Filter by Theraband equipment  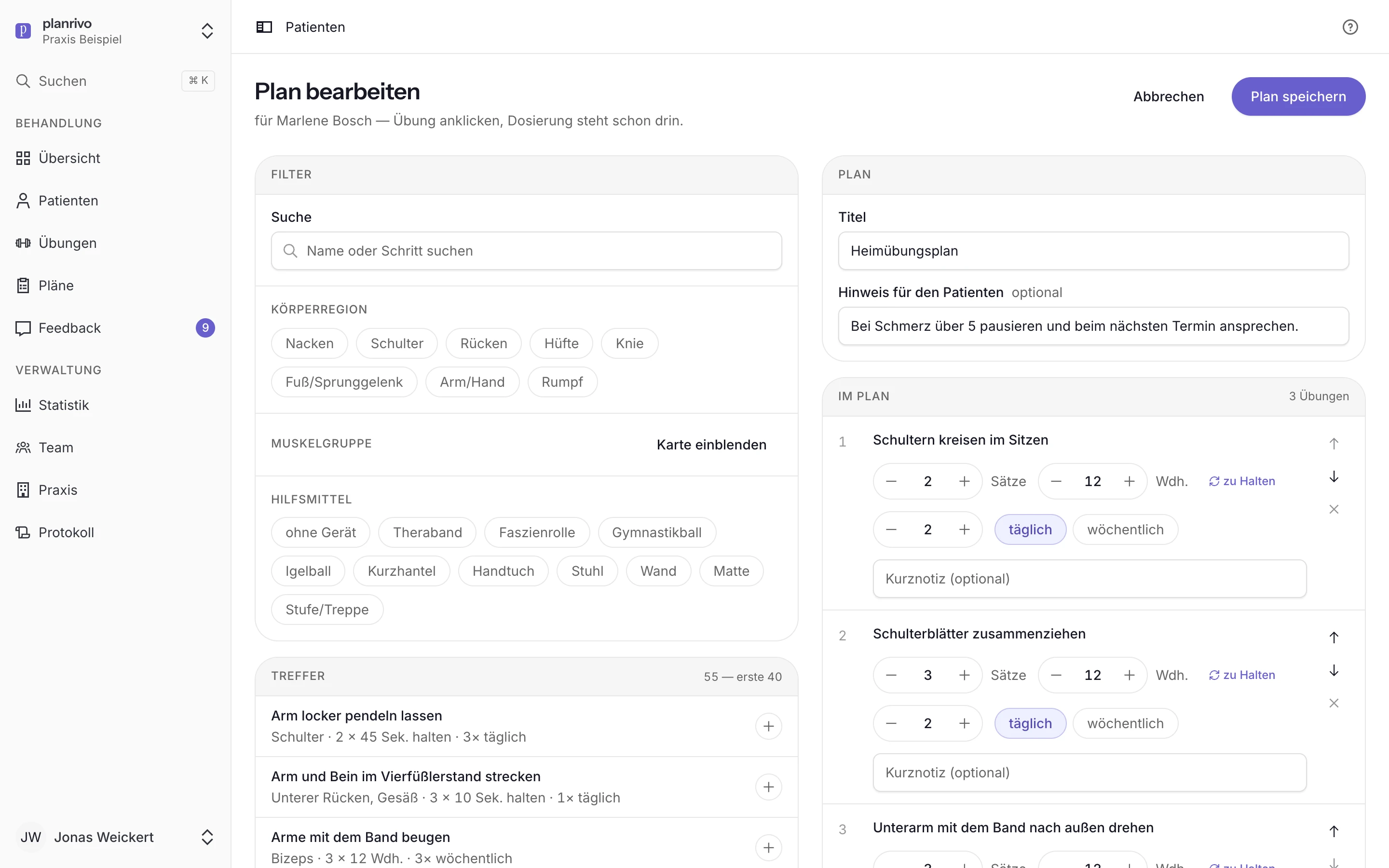pos(428,532)
